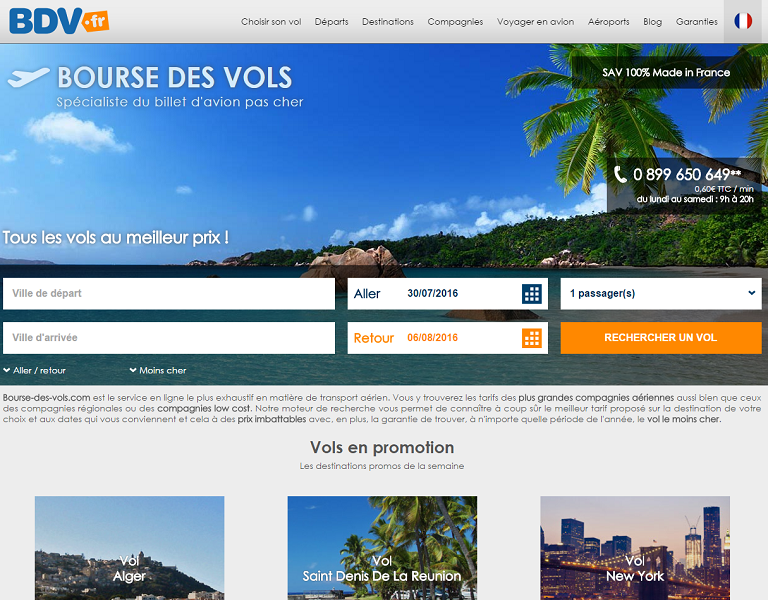This screenshot has height=600, width=768.
Task: Click the phone icon next to 0 899 650 649
Action: 620,174
